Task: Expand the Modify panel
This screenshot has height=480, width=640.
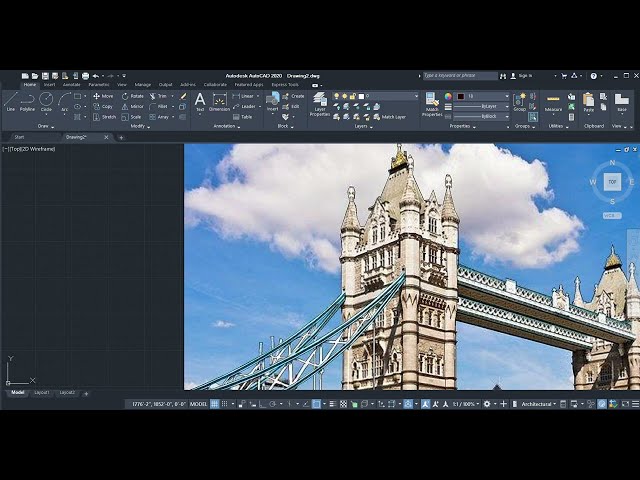Action: click(x=140, y=127)
